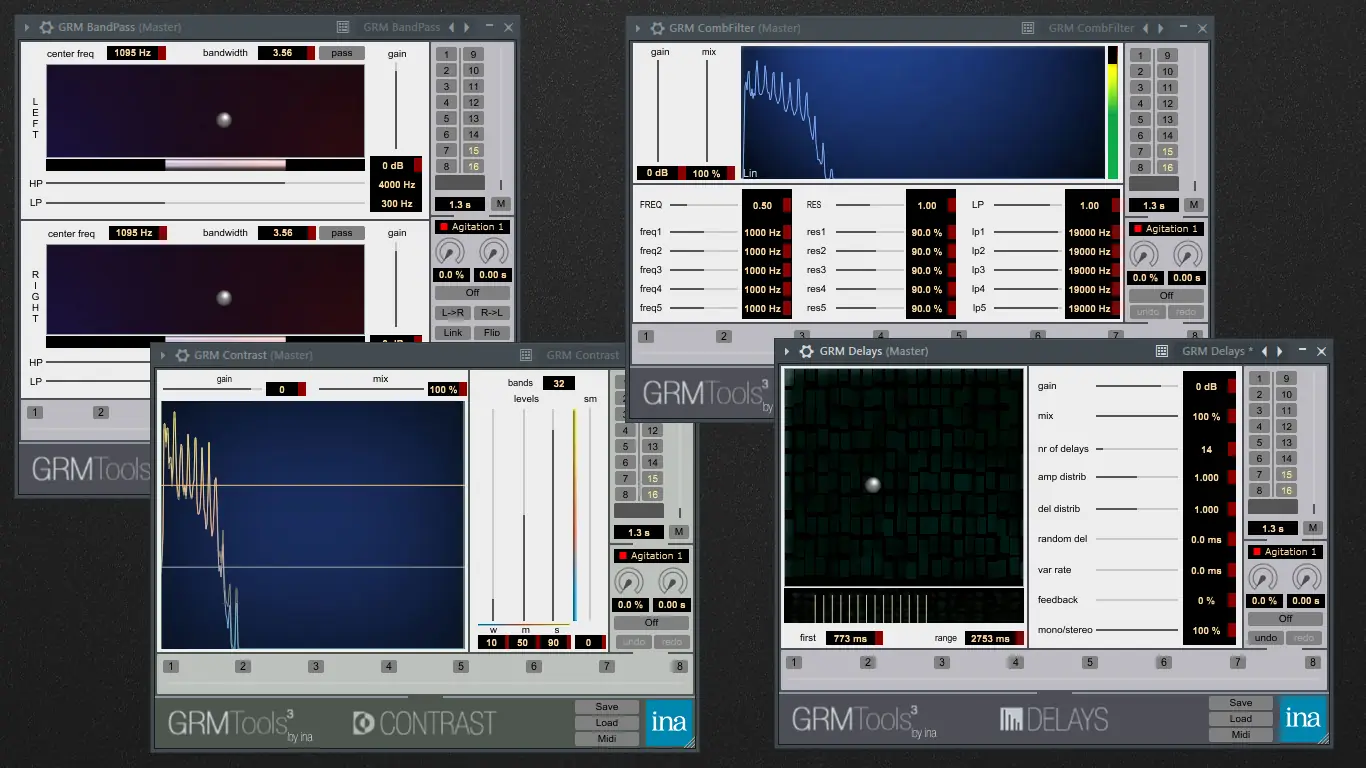Click the XY pad ball in Delays
Image resolution: width=1366 pixels, height=768 pixels.
pyautogui.click(x=872, y=484)
